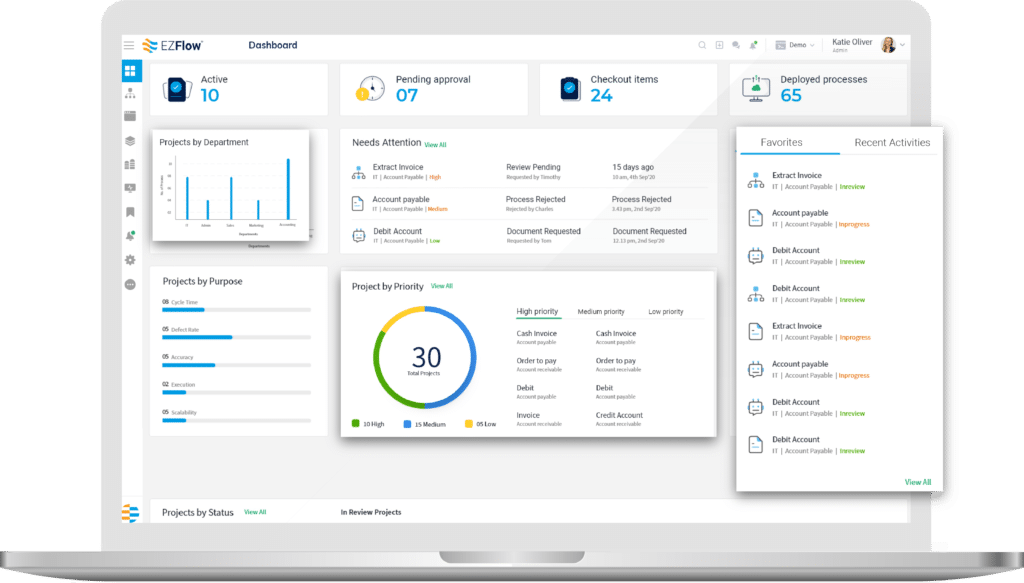Open the chat bubbles icon in the header
This screenshot has height=583, width=1024.
[736, 45]
